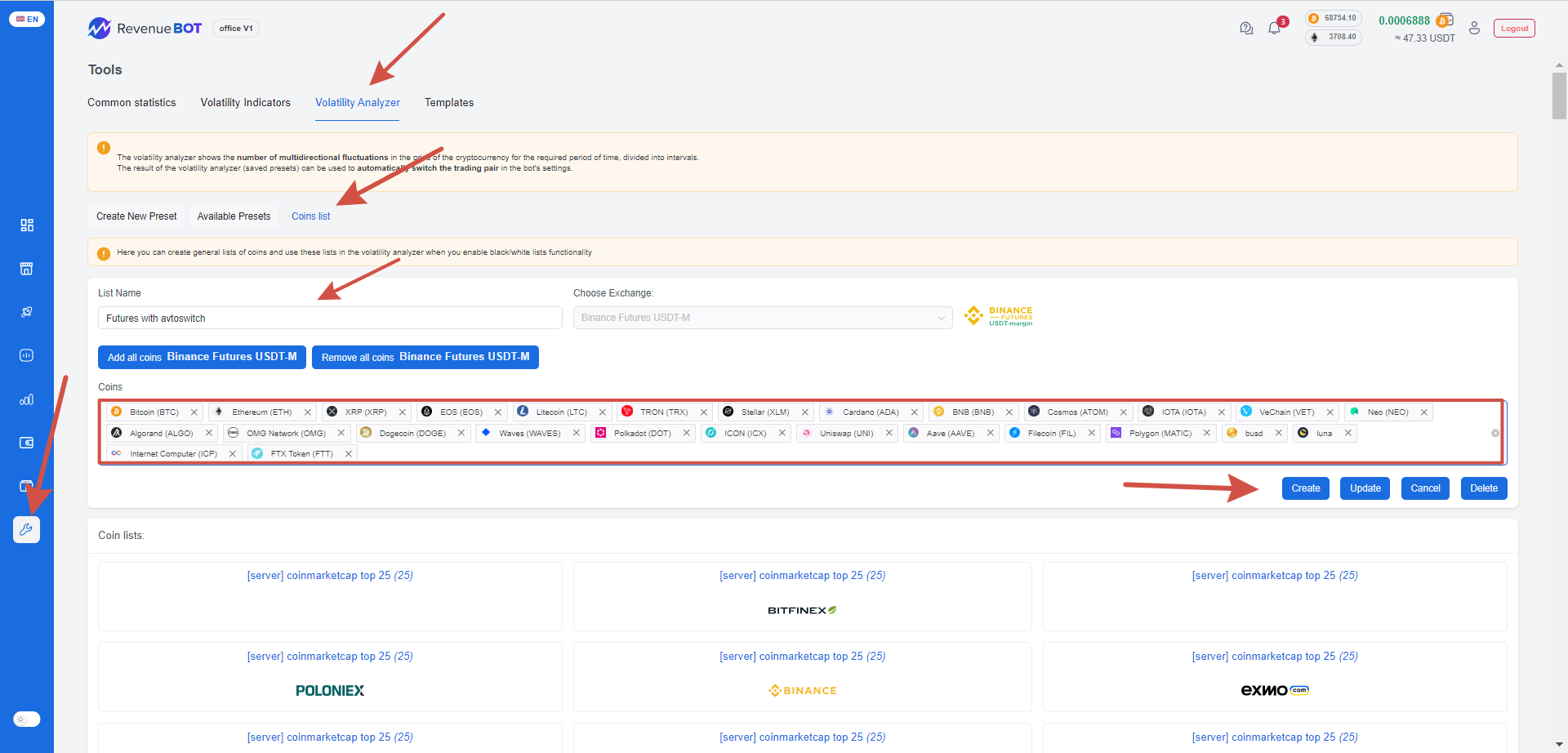
Task: Remove BNB (BNB) coin tag
Action: pos(1009,412)
